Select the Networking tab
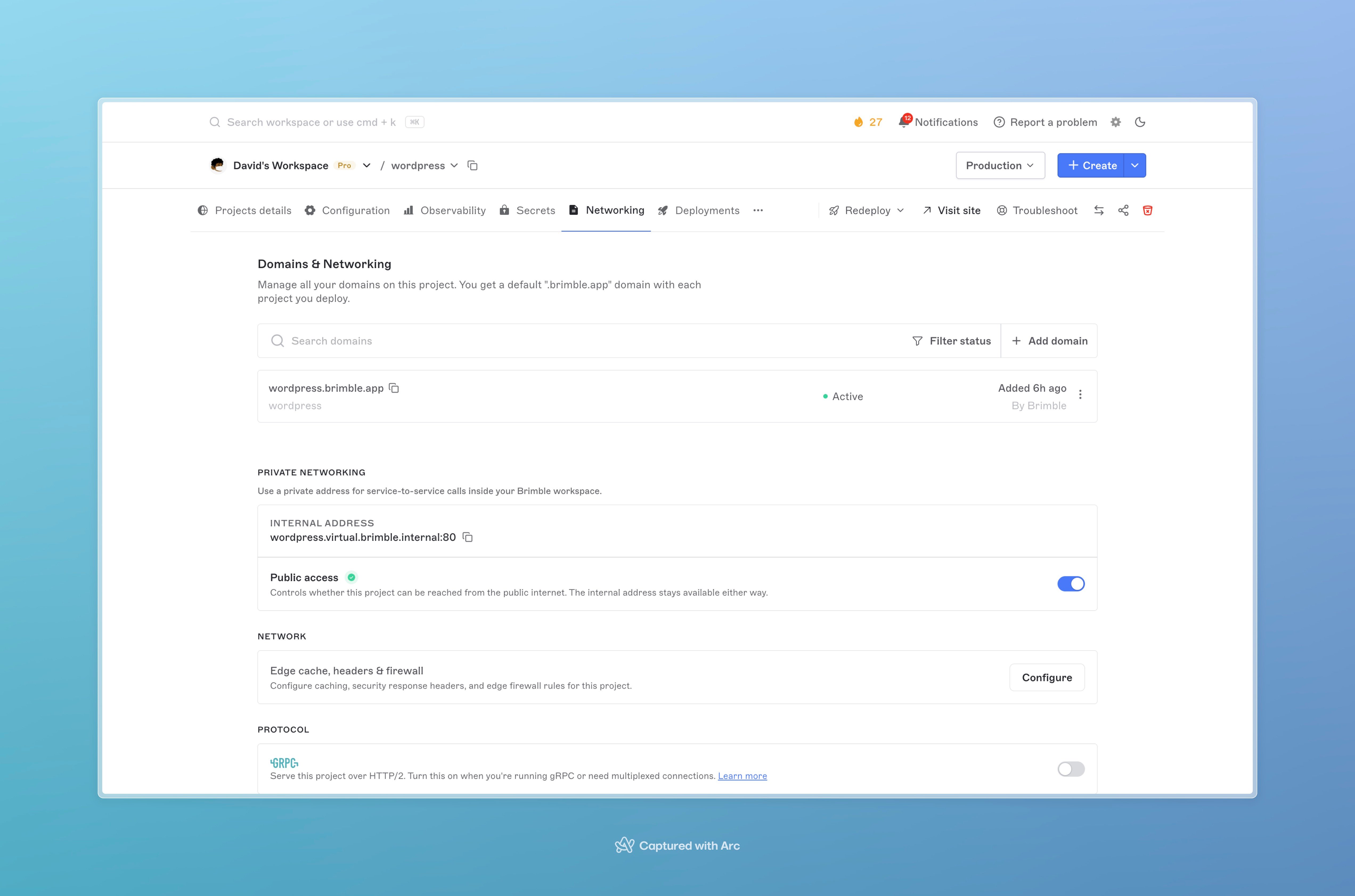Viewport: 1355px width, 896px height. click(x=606, y=210)
